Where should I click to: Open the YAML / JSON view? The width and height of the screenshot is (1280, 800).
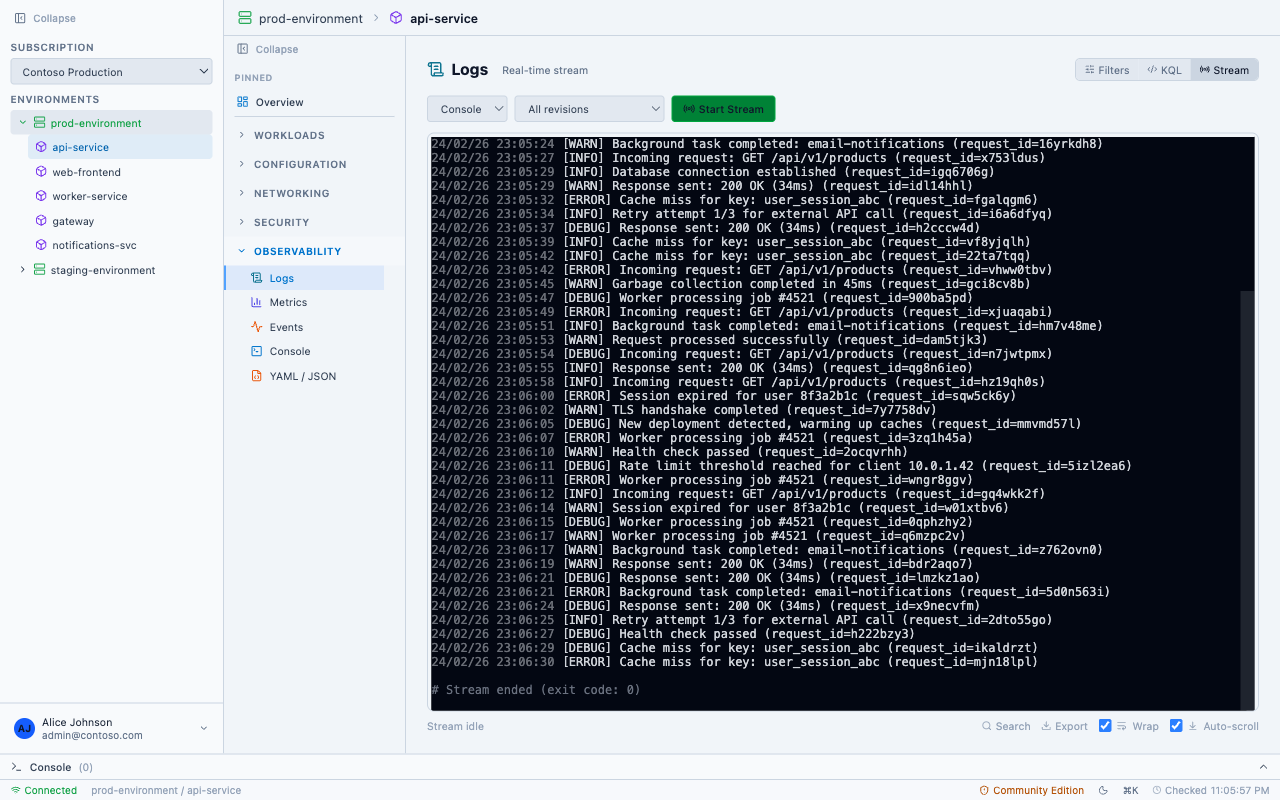tap(301, 375)
